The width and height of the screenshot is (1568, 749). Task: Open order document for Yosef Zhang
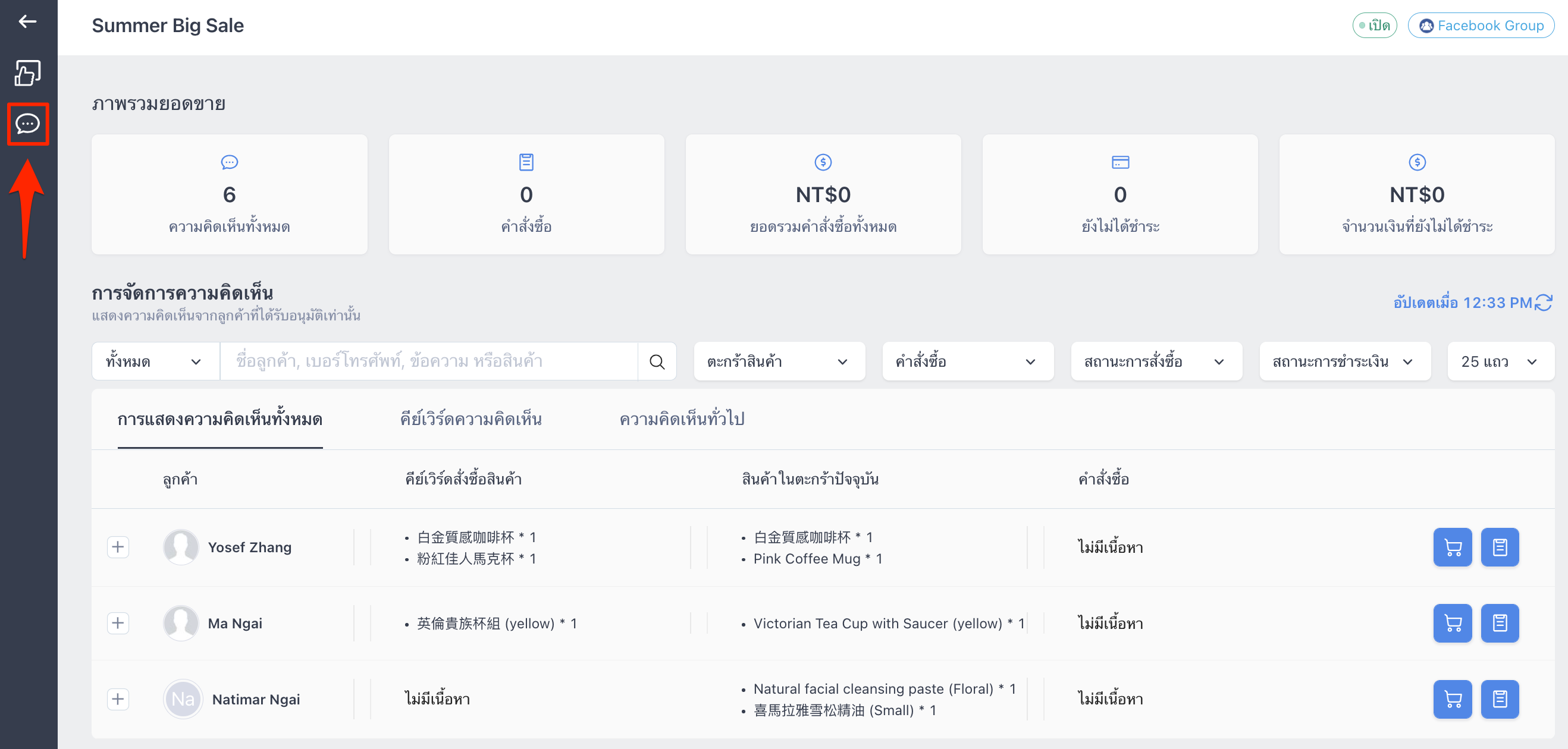[1500, 547]
